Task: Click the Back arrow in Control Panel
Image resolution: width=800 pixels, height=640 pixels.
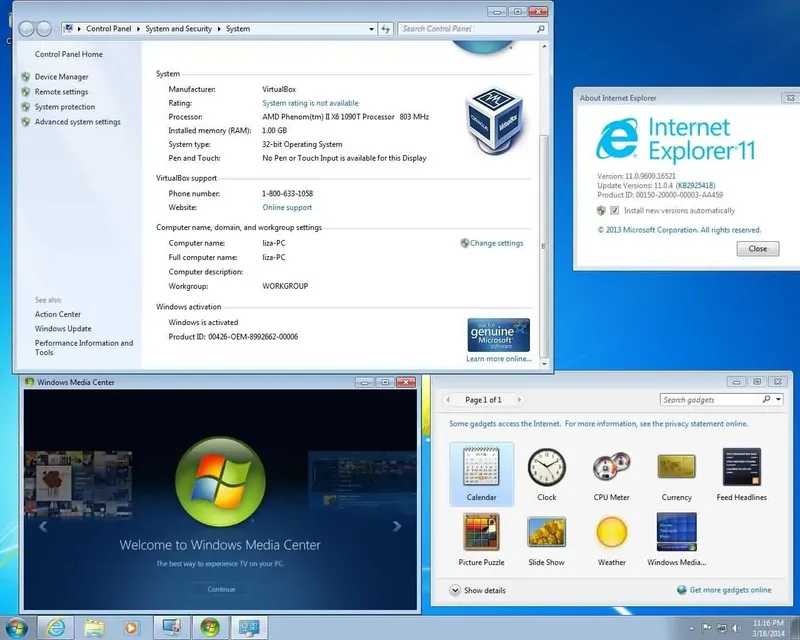Action: 27,29
